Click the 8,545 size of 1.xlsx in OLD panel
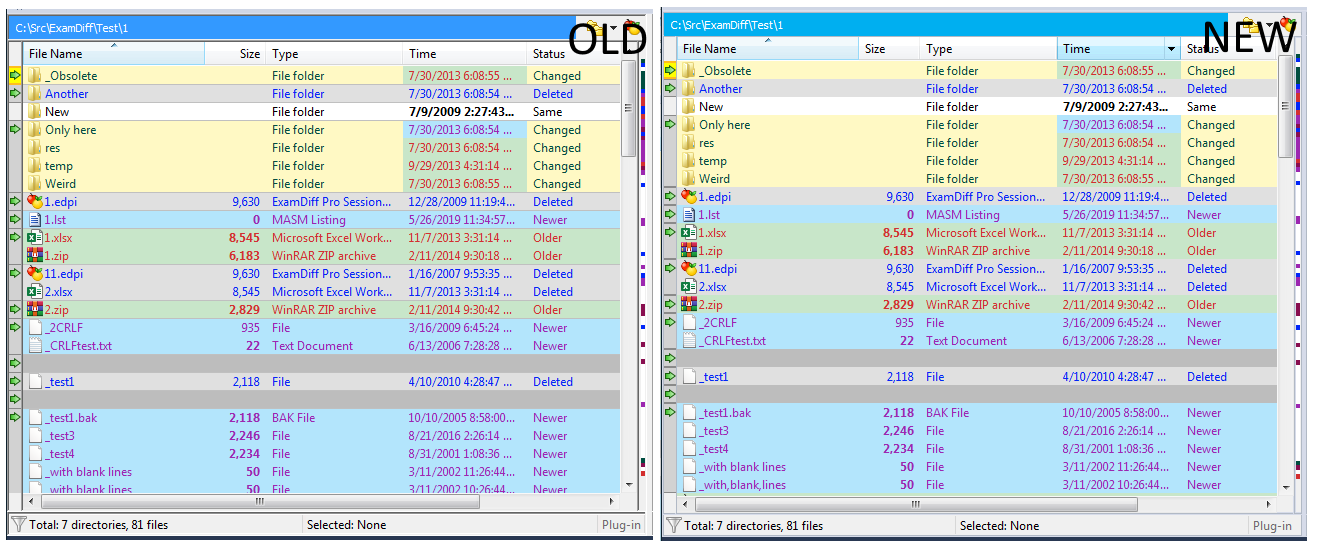The width and height of the screenshot is (1317, 545). point(244,238)
